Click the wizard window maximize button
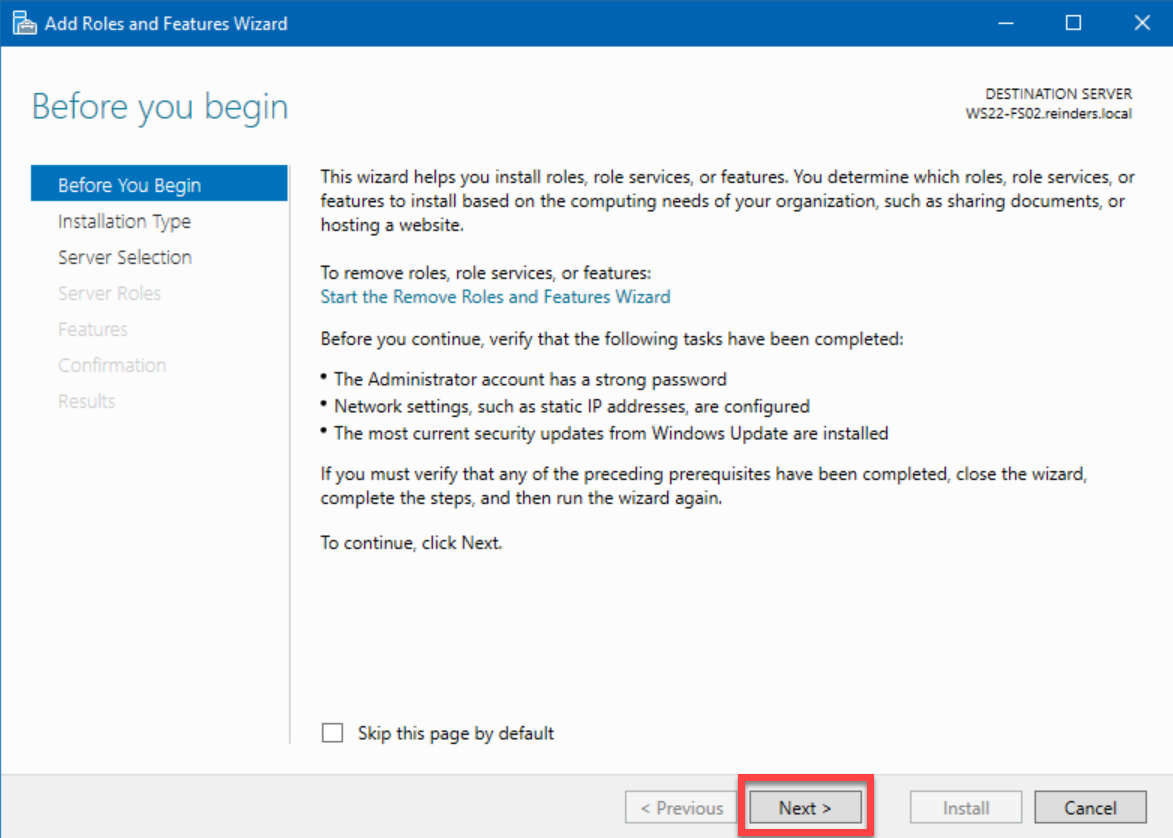 click(1073, 21)
